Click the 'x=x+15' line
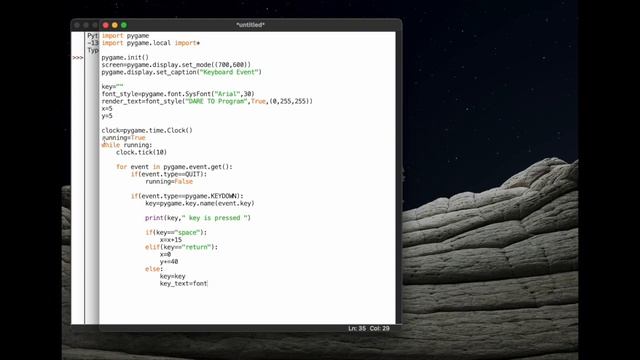 (171, 240)
